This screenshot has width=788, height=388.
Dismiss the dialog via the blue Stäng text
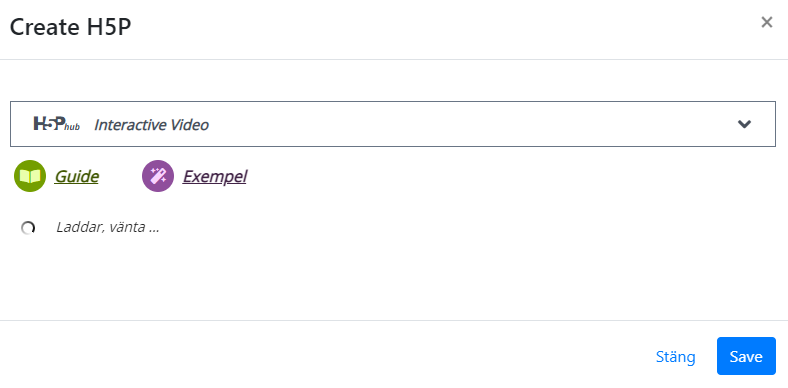(675, 357)
